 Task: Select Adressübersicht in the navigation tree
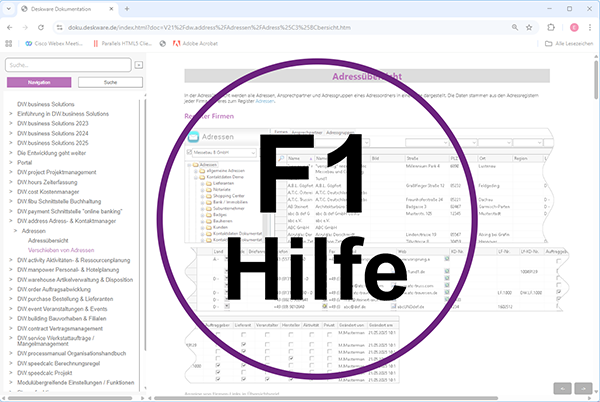pyautogui.click(x=48, y=241)
